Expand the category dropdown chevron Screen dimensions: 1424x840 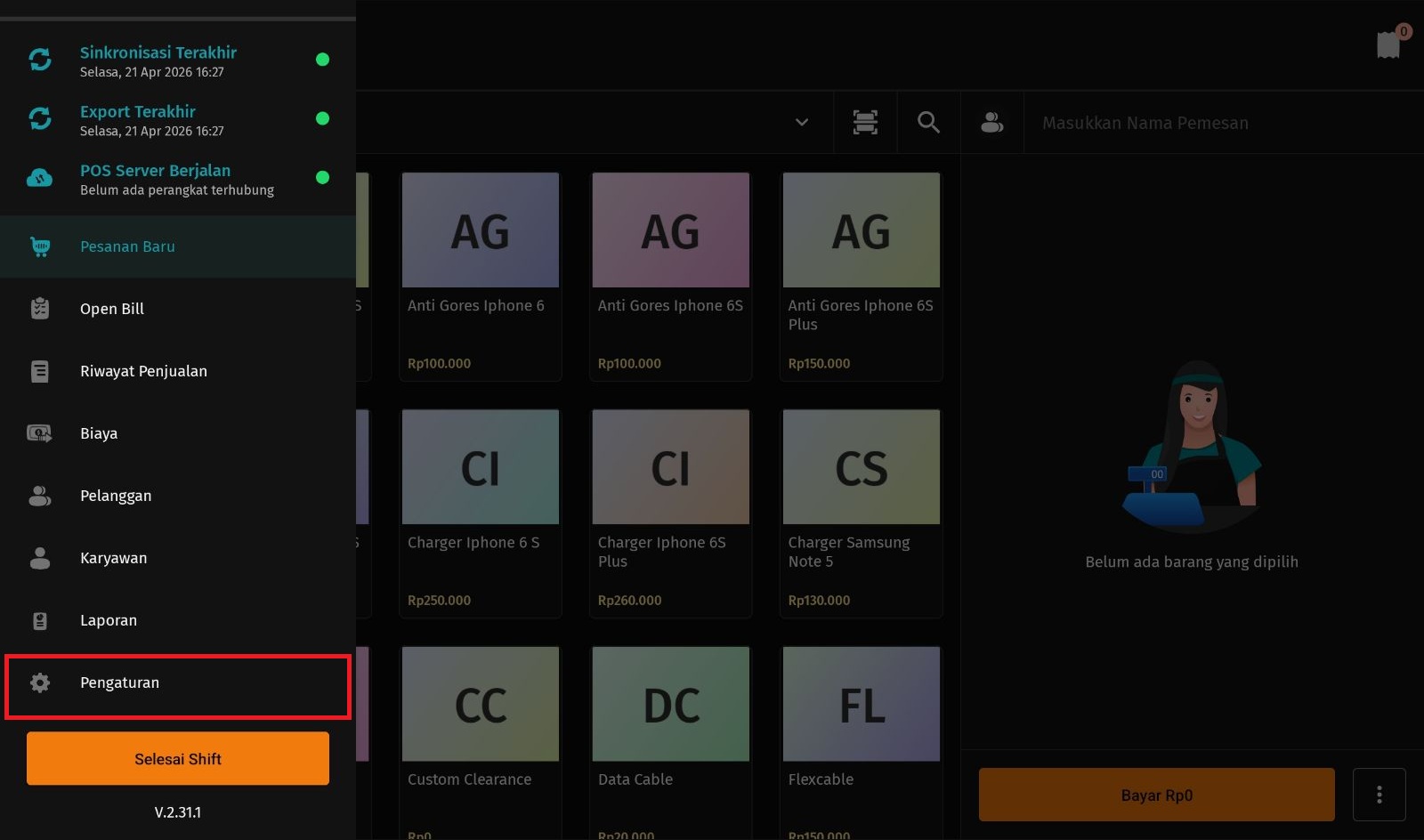coord(802,123)
